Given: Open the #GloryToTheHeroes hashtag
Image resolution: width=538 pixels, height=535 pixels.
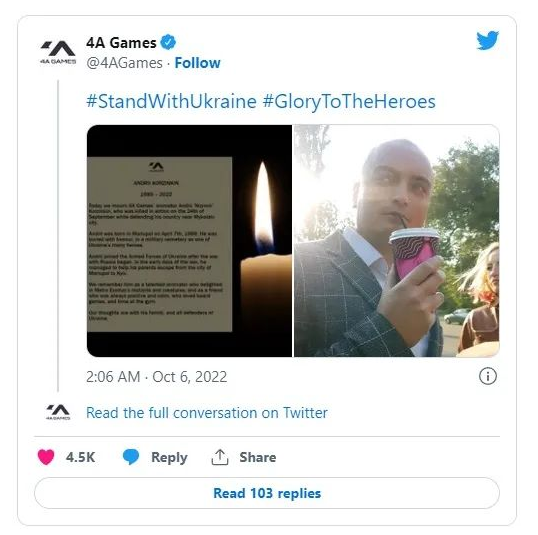Looking at the screenshot, I should click(x=349, y=101).
